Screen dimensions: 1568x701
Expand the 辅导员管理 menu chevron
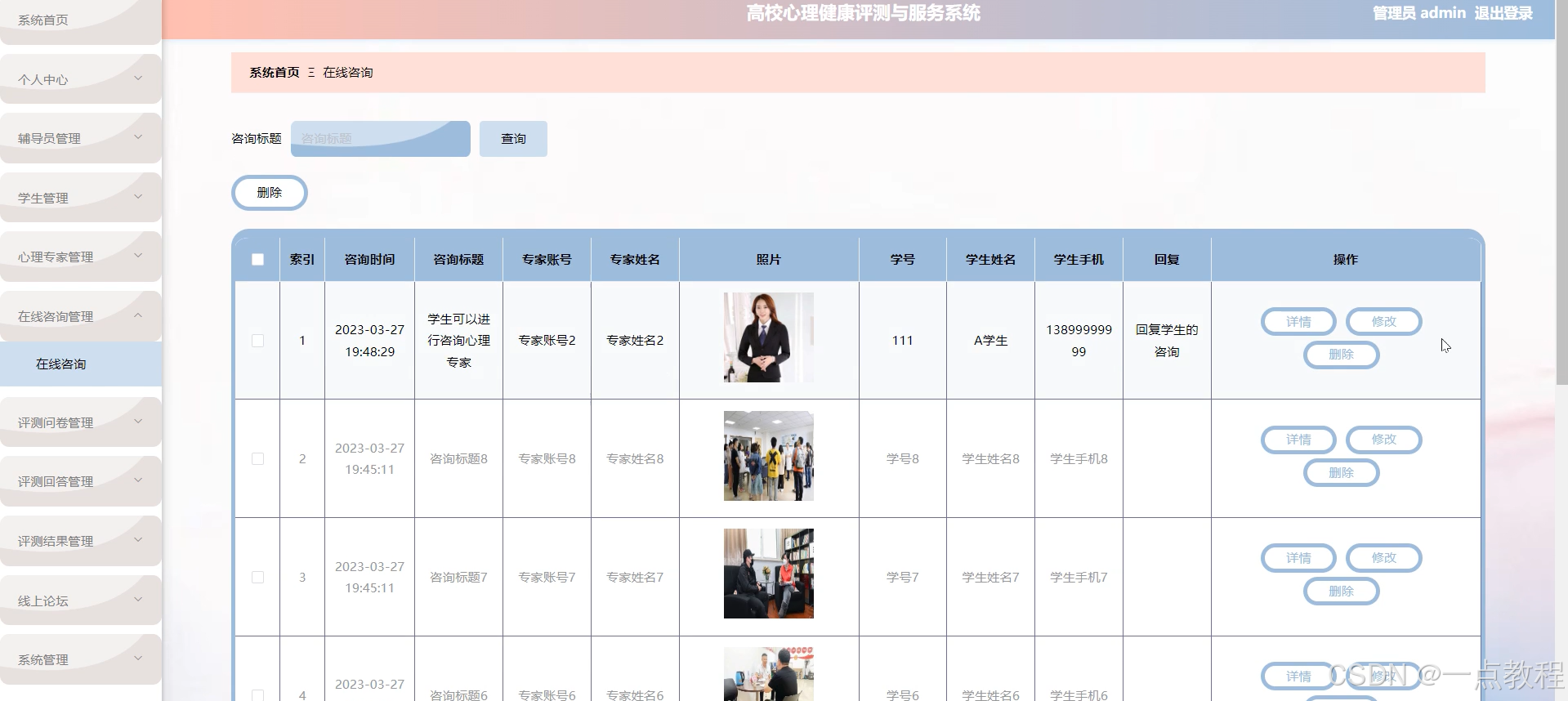click(x=138, y=137)
